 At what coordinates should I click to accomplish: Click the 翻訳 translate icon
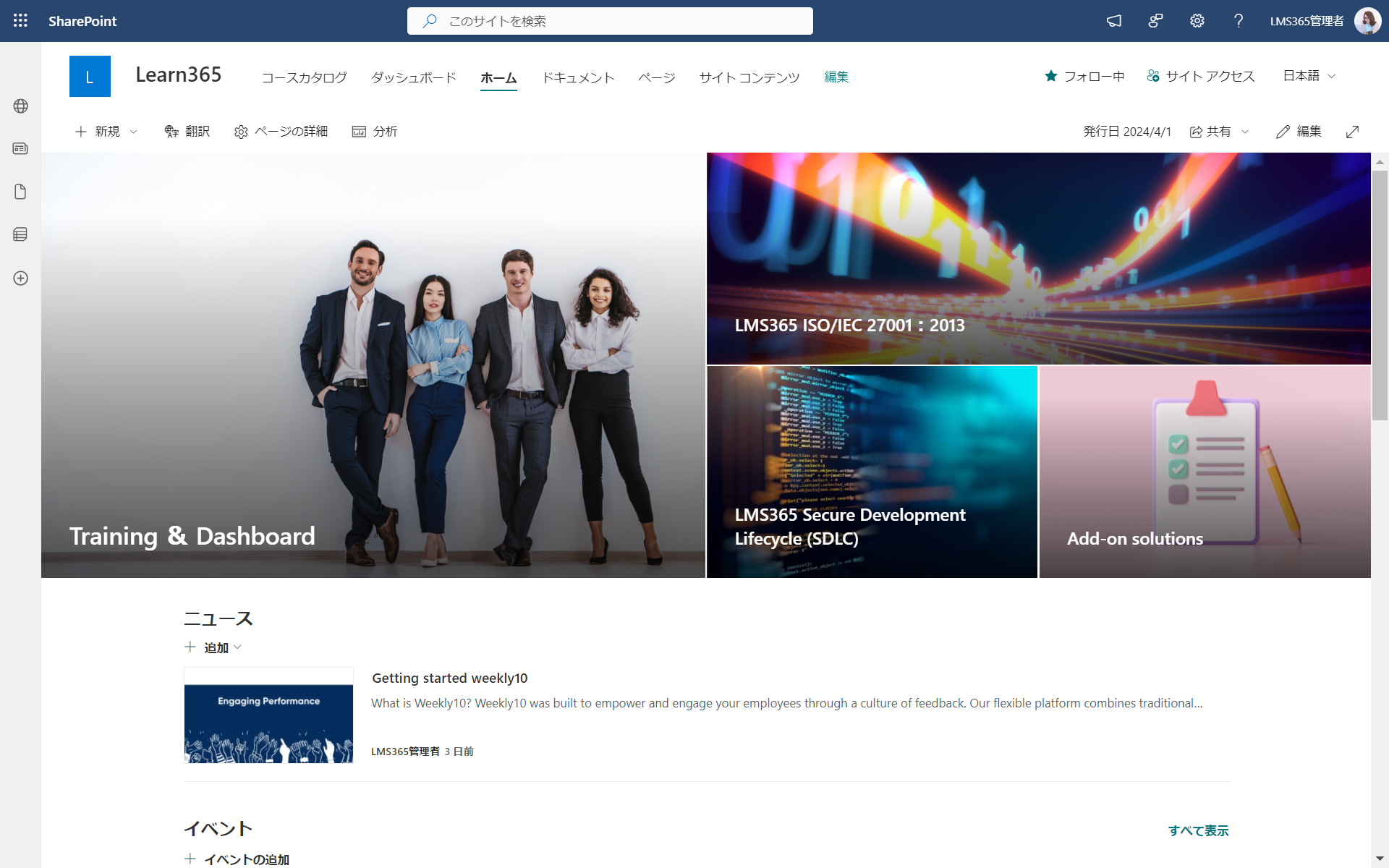tap(171, 132)
